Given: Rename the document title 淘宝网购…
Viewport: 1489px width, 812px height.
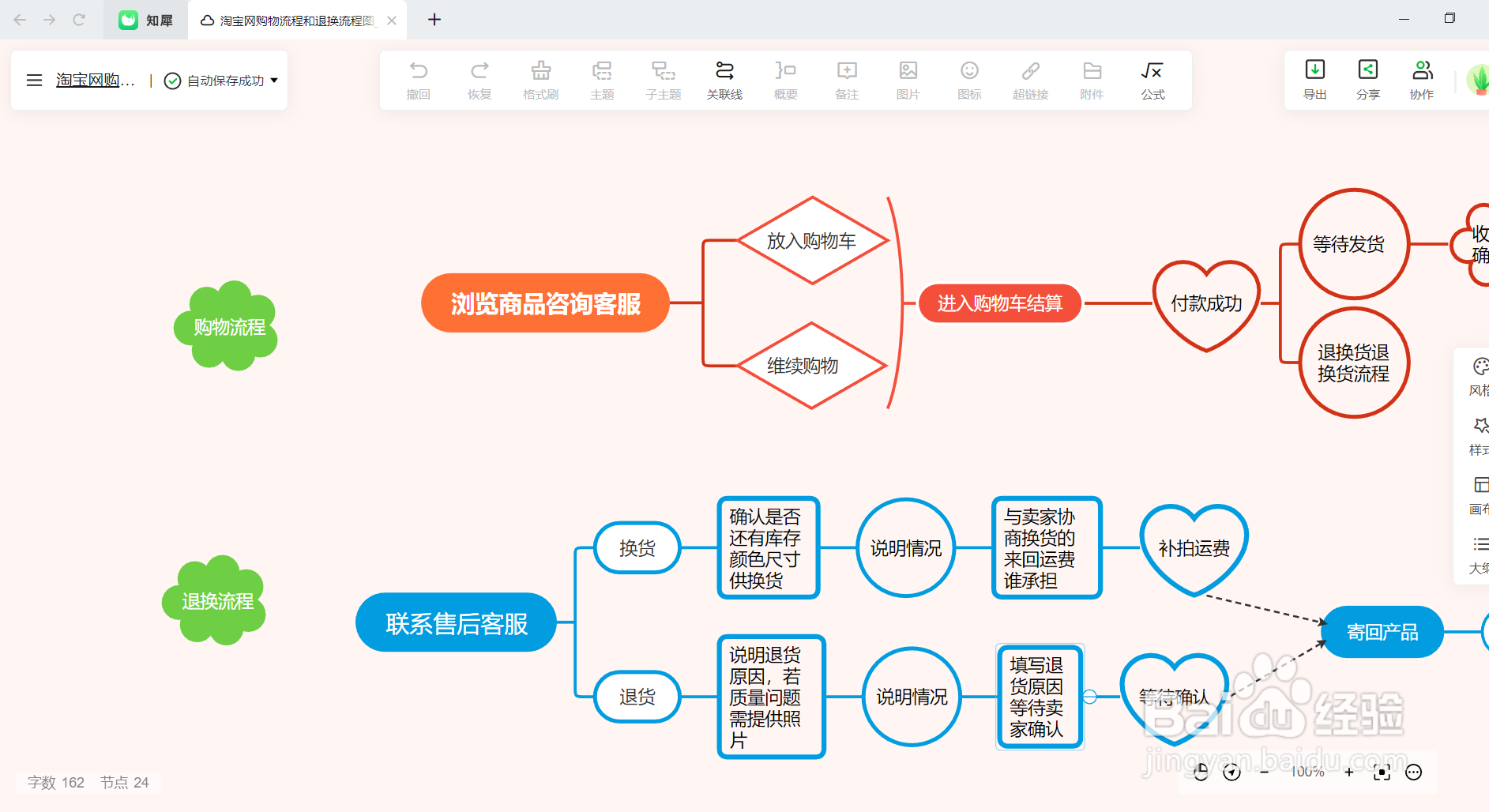Looking at the screenshot, I should click(96, 81).
